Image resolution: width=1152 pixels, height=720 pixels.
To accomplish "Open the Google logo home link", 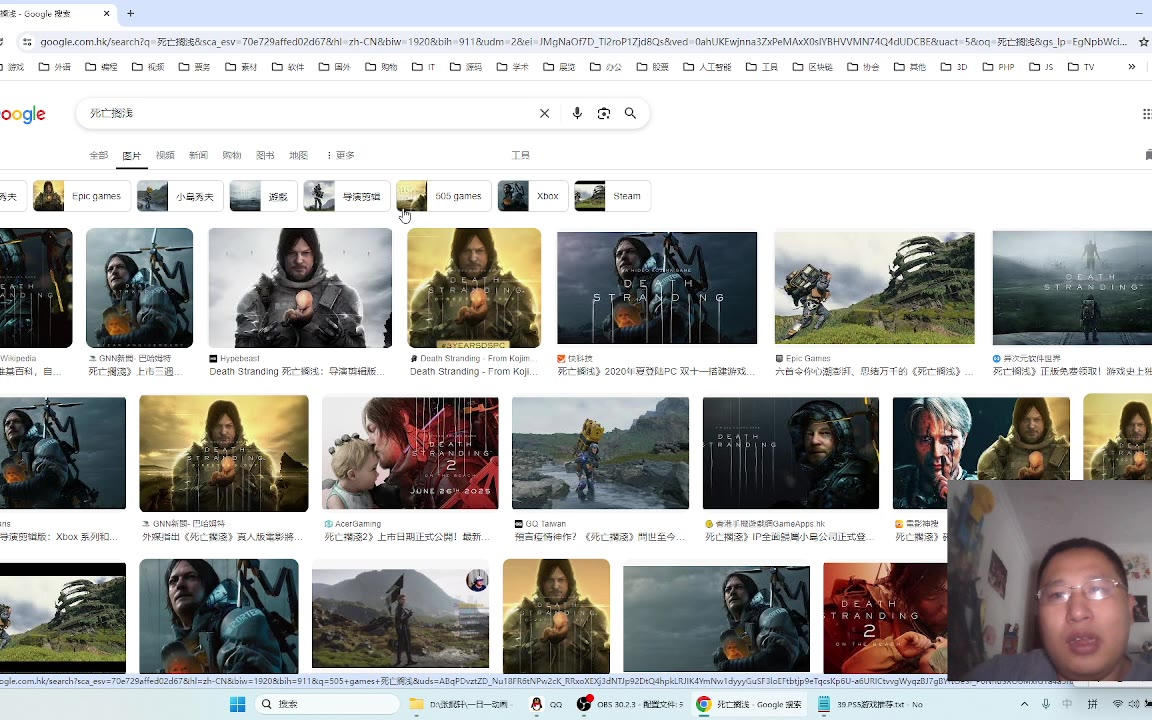I will [23, 114].
